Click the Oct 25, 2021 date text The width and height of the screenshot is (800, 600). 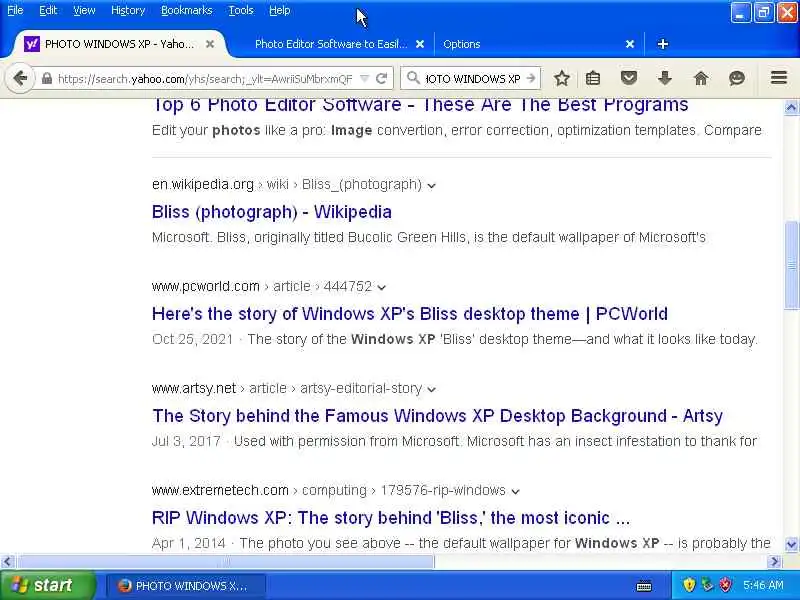(x=192, y=339)
